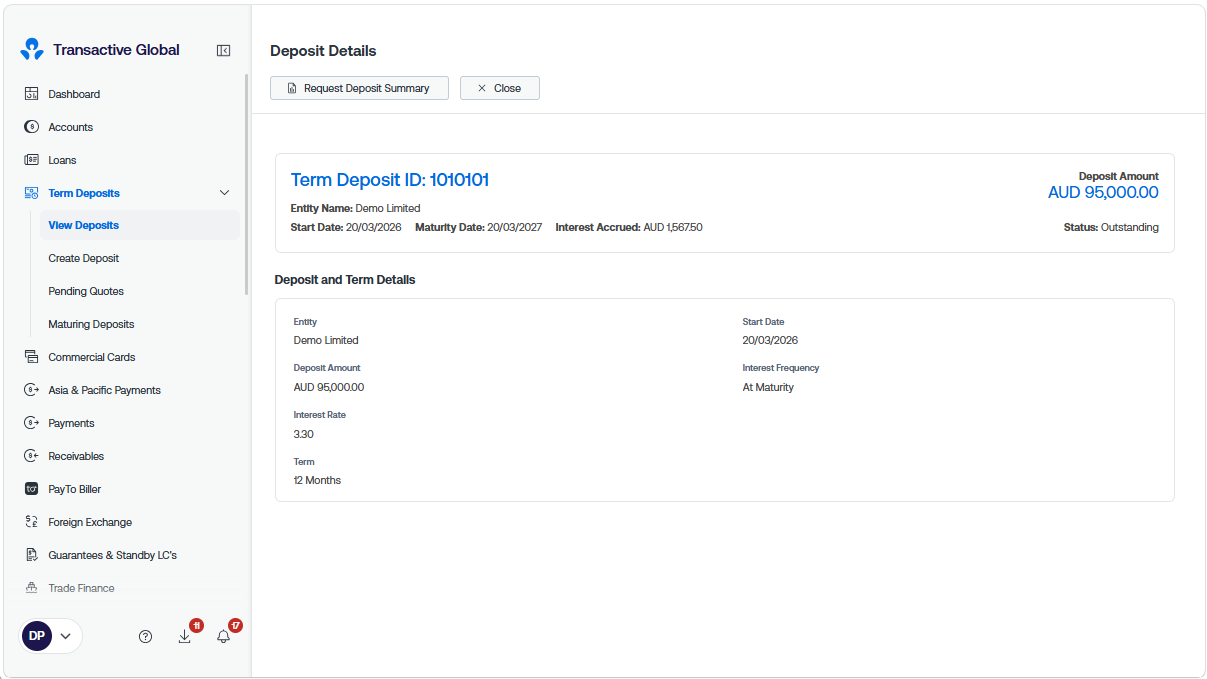Click the Payments icon in sidebar

(x=31, y=423)
